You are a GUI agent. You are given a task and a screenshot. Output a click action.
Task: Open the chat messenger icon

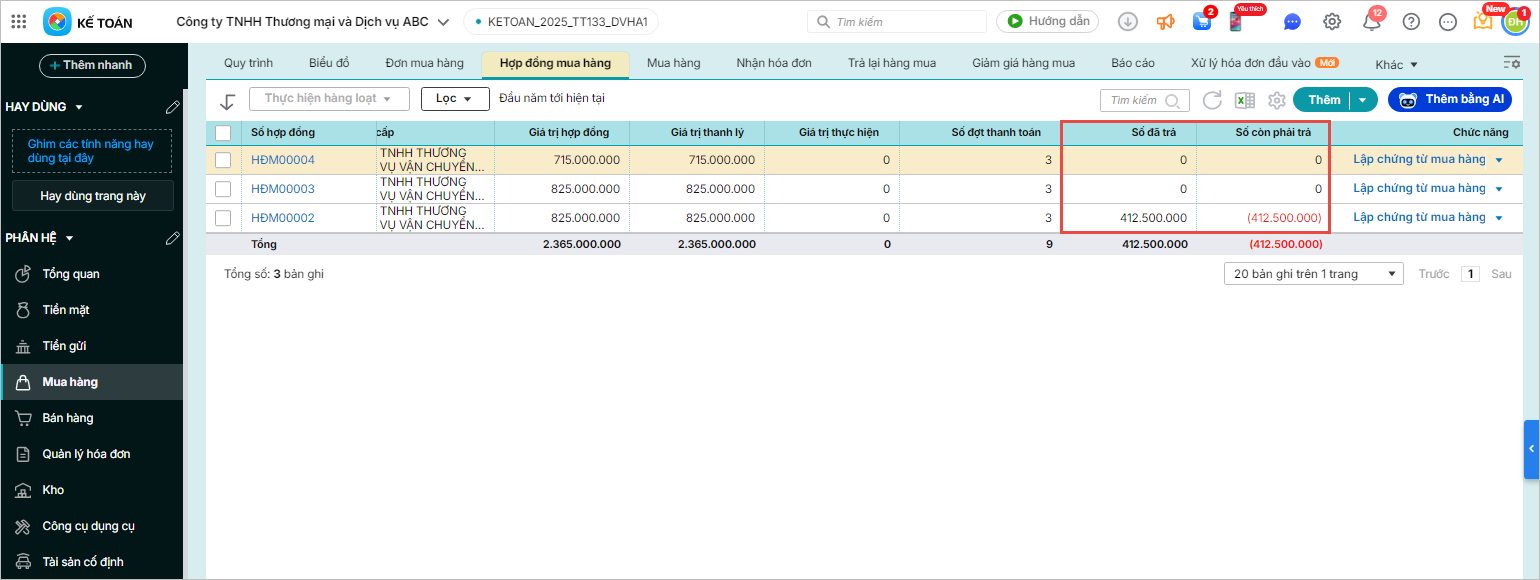pos(1292,22)
